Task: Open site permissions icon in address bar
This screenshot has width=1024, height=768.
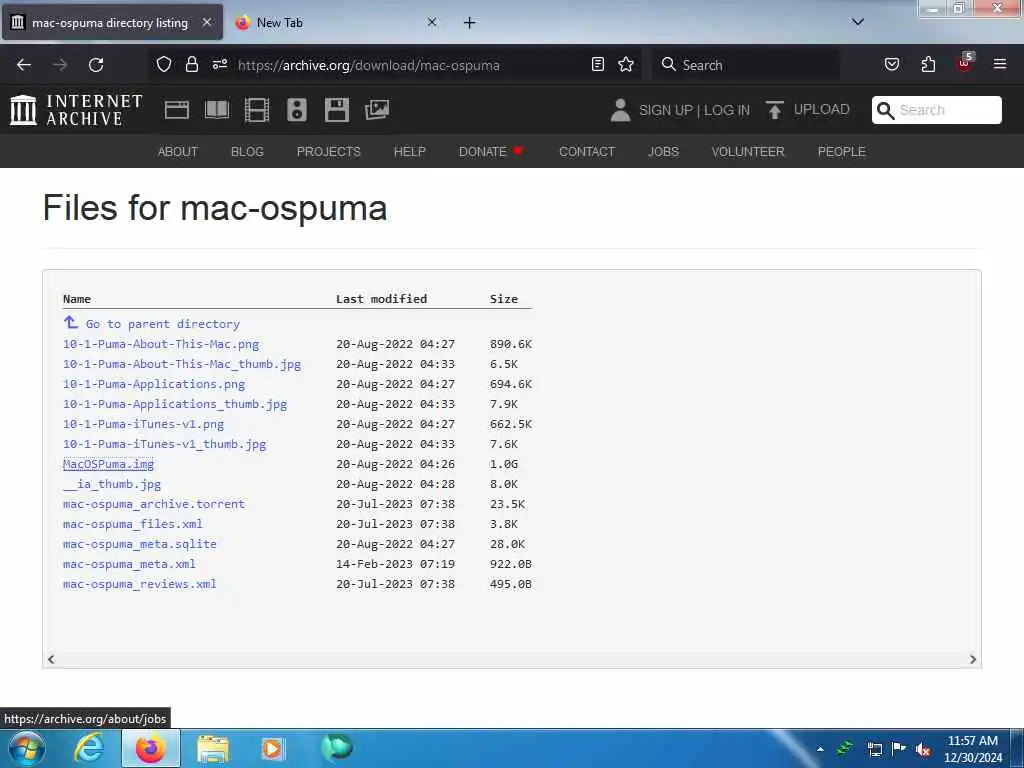Action: (x=219, y=64)
